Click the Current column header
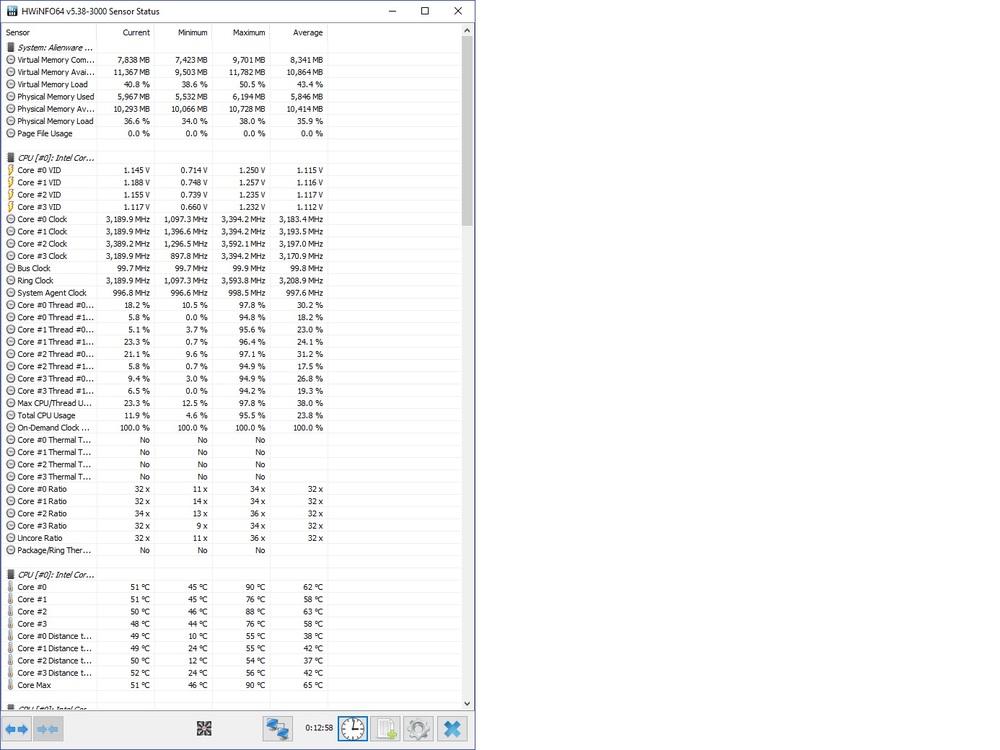 click(x=136, y=33)
